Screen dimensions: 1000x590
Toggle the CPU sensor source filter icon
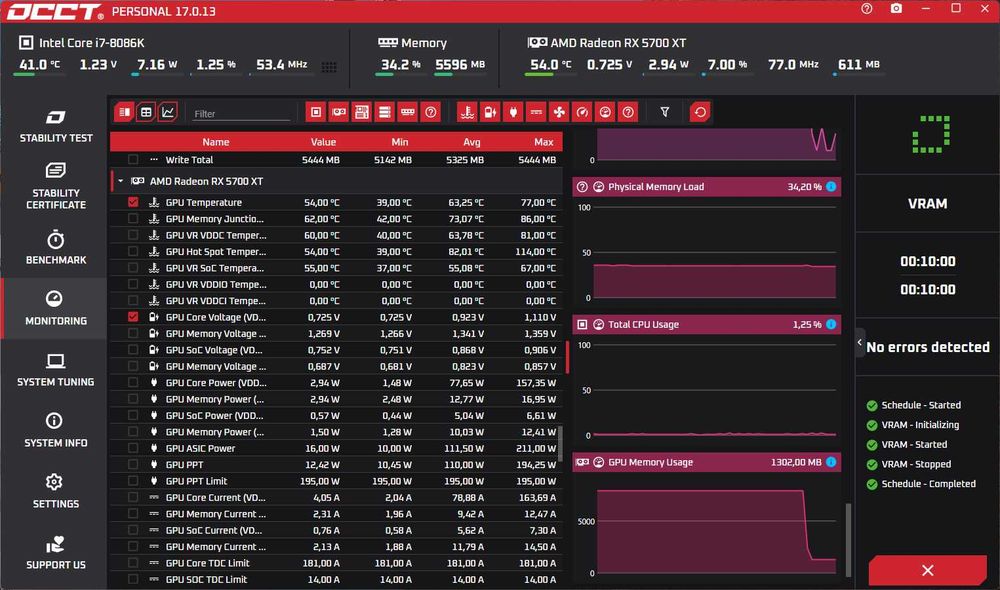click(x=316, y=112)
